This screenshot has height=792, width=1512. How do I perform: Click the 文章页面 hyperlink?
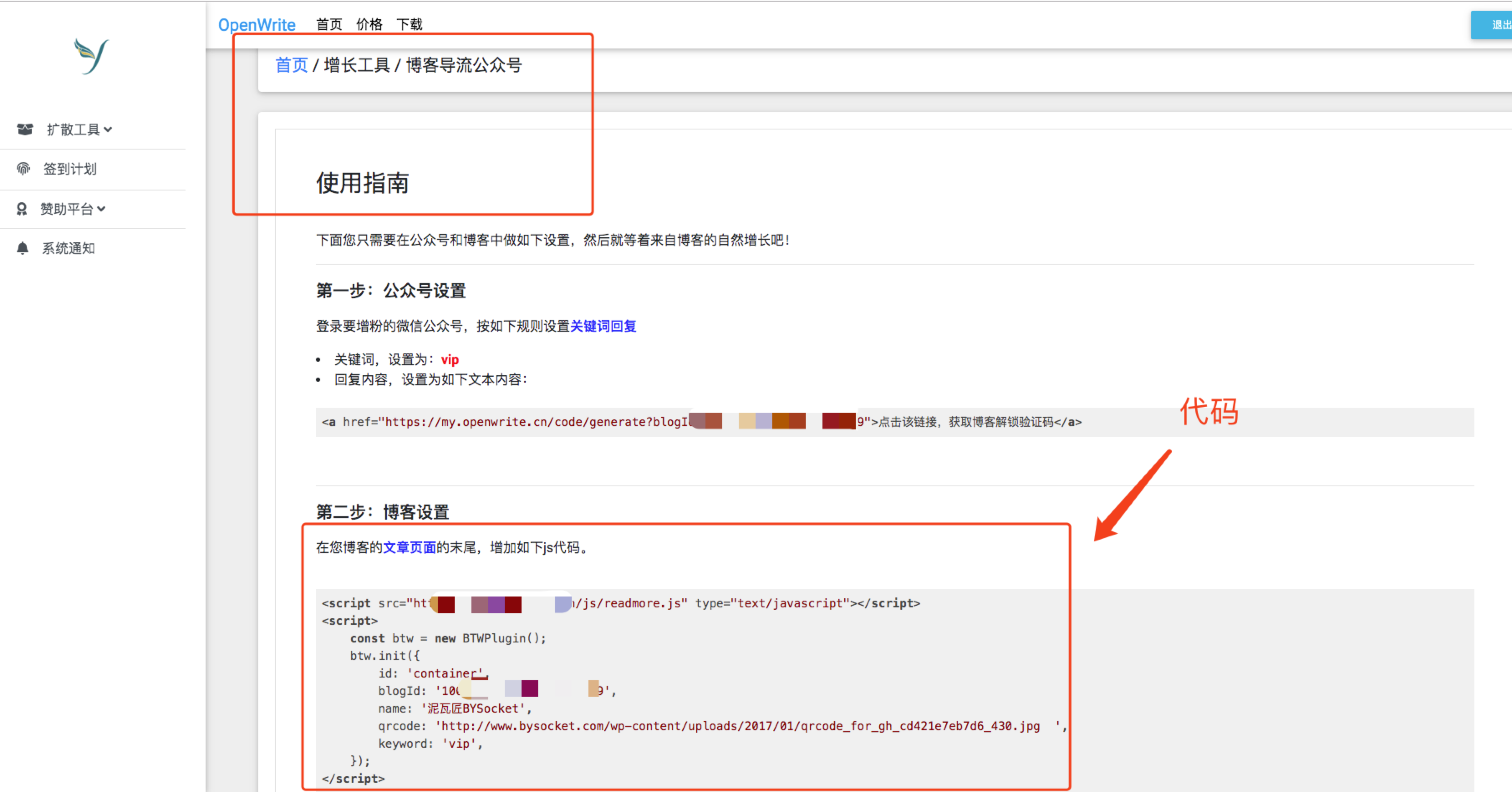[x=409, y=547]
